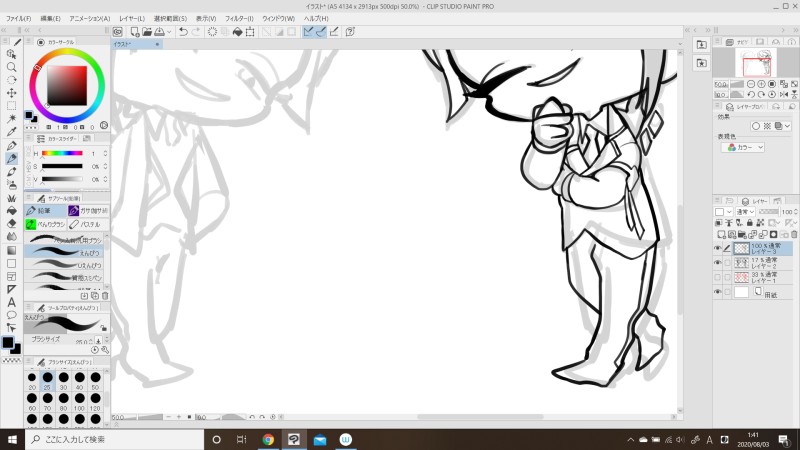Select the Auto select magic wand tool
Viewport: 800px width, 450px height.
(x=11, y=119)
